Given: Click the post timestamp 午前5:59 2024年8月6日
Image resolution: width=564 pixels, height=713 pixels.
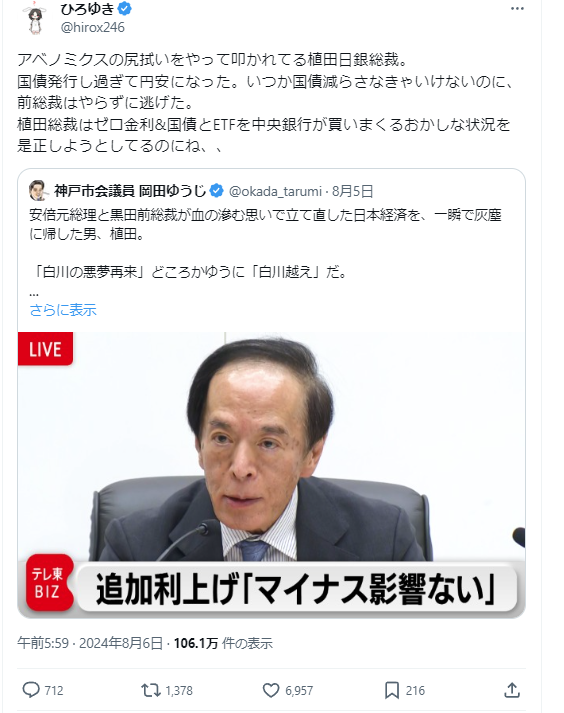Looking at the screenshot, I should [90, 643].
